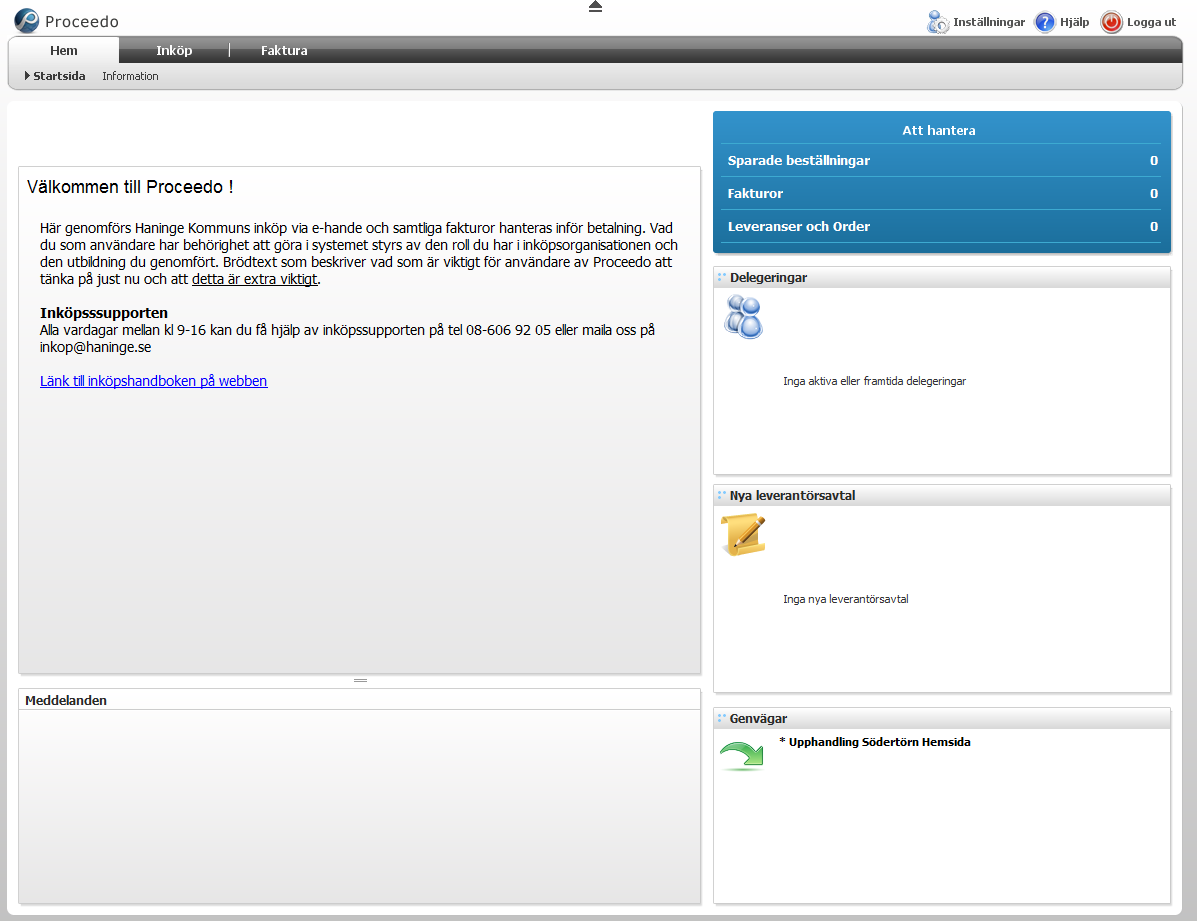Click the red Logga ut power icon
Viewport: 1197px width, 921px height.
(1112, 22)
